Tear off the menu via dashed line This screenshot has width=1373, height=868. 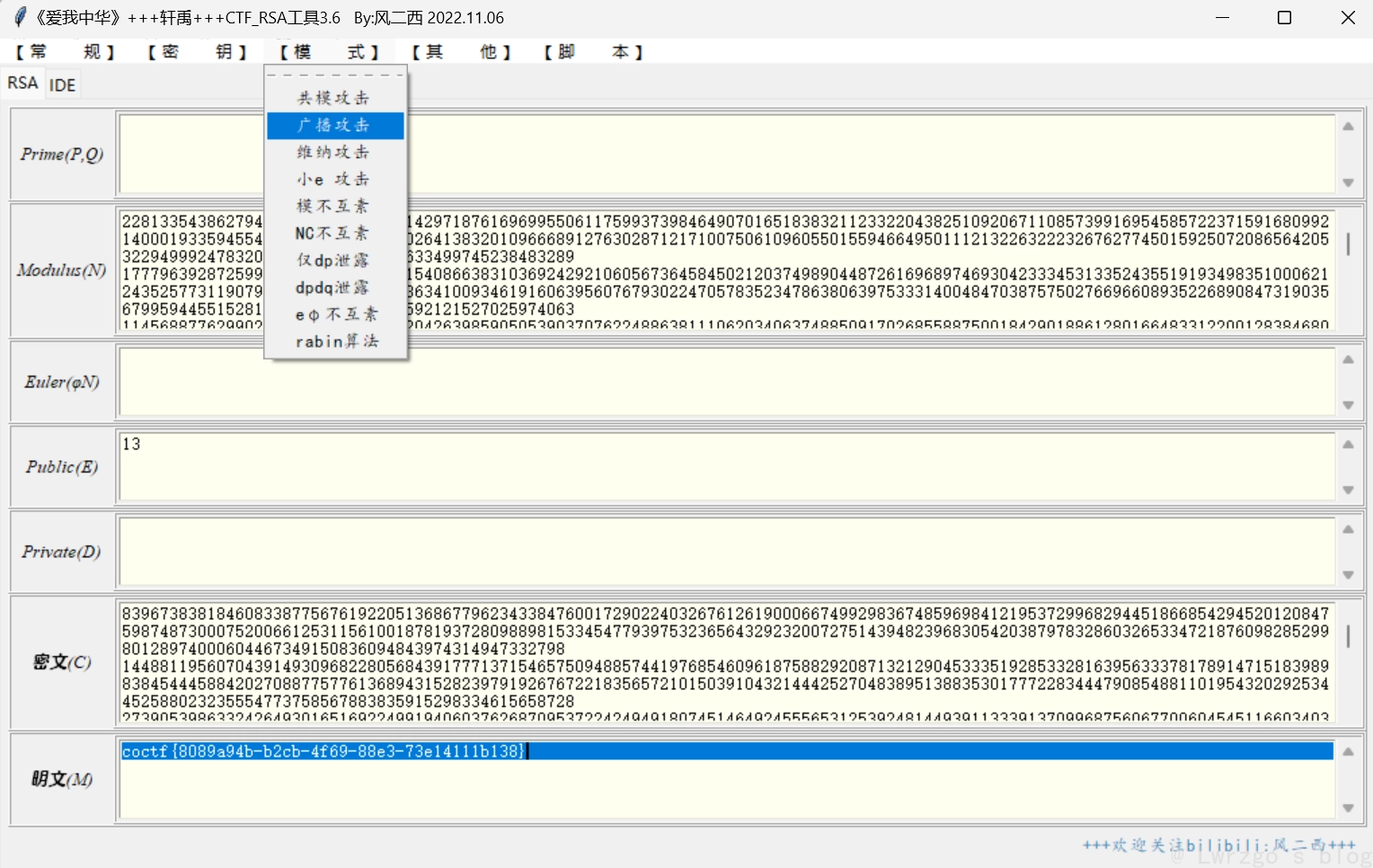click(335, 75)
